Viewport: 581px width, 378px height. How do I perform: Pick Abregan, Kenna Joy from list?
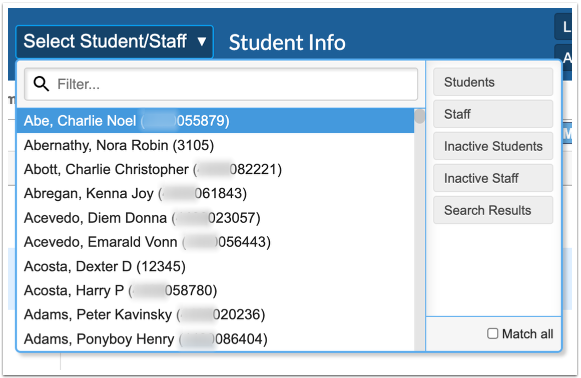pyautogui.click(x=215, y=193)
